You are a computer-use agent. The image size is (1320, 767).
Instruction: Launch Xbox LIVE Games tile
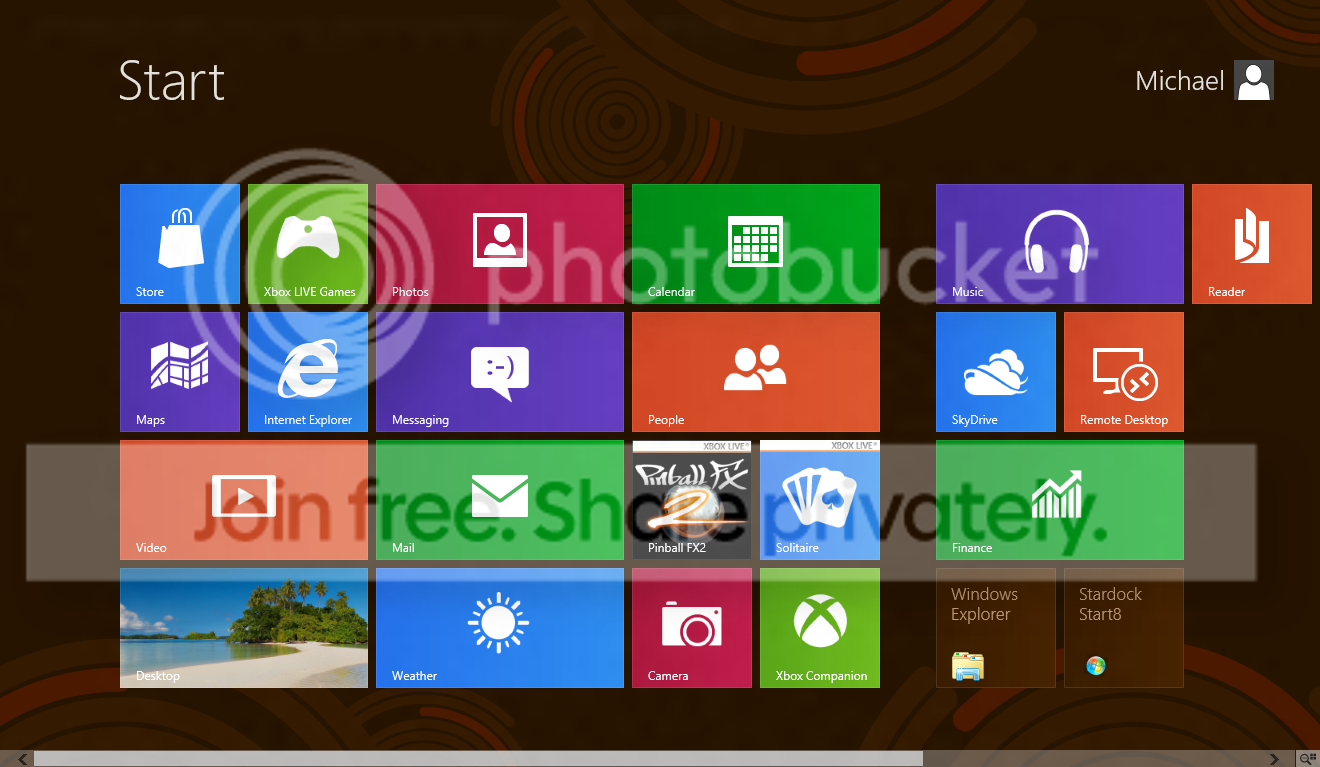tap(308, 244)
